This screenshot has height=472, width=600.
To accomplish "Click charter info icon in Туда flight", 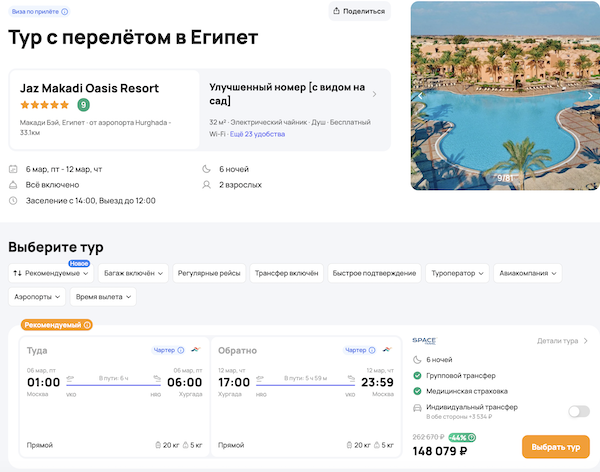I will [181, 350].
